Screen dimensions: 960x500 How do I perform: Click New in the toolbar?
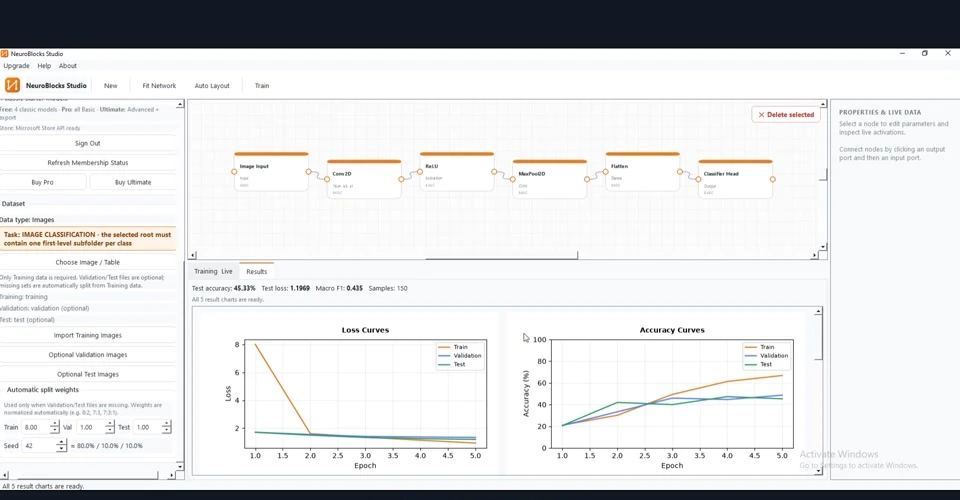point(111,86)
